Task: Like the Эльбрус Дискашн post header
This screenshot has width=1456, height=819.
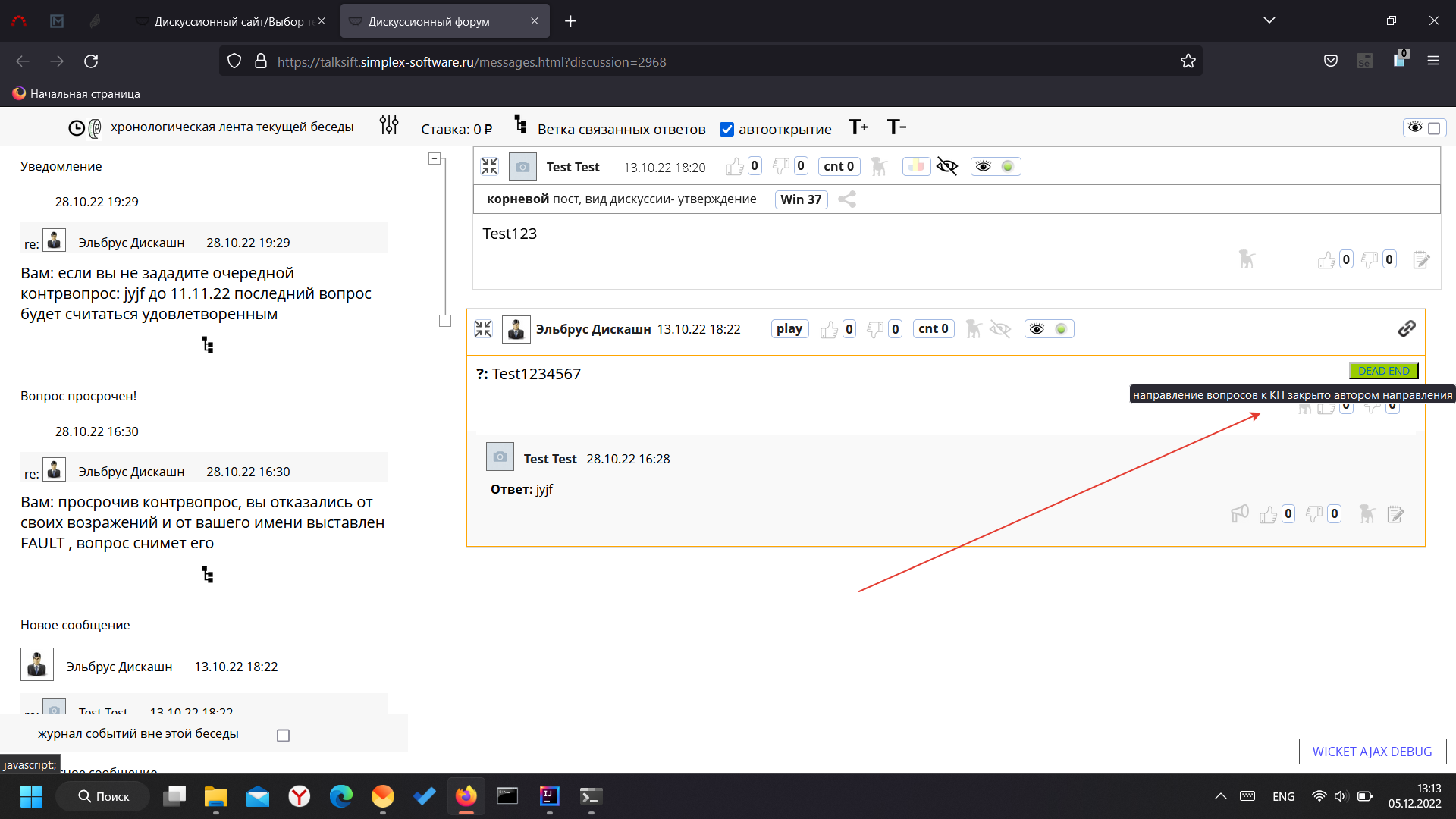Action: click(x=829, y=329)
